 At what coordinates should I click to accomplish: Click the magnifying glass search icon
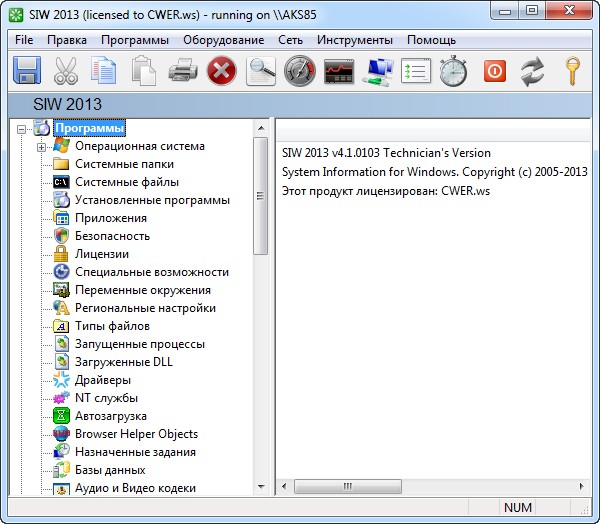tap(261, 72)
